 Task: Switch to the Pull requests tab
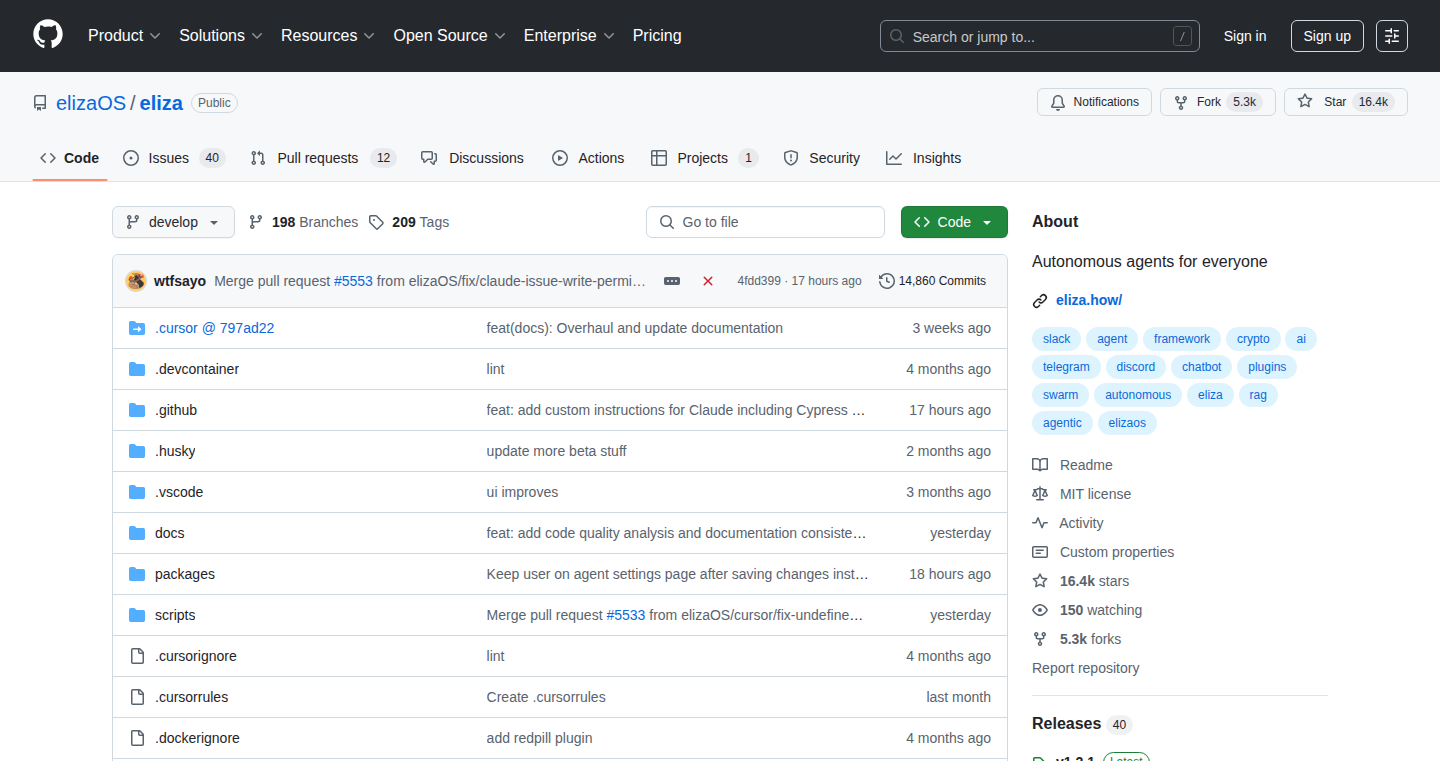(323, 158)
